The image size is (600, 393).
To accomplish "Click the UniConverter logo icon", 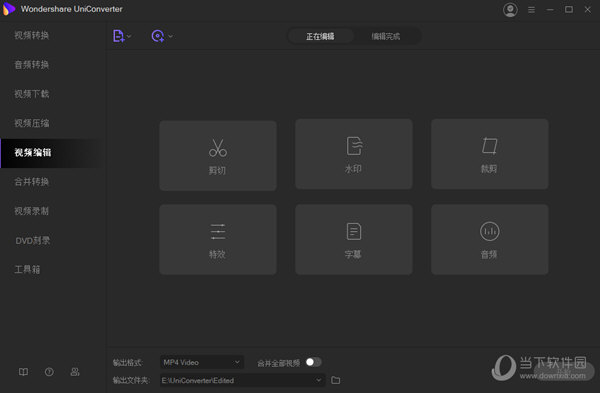I will coord(8,9).
